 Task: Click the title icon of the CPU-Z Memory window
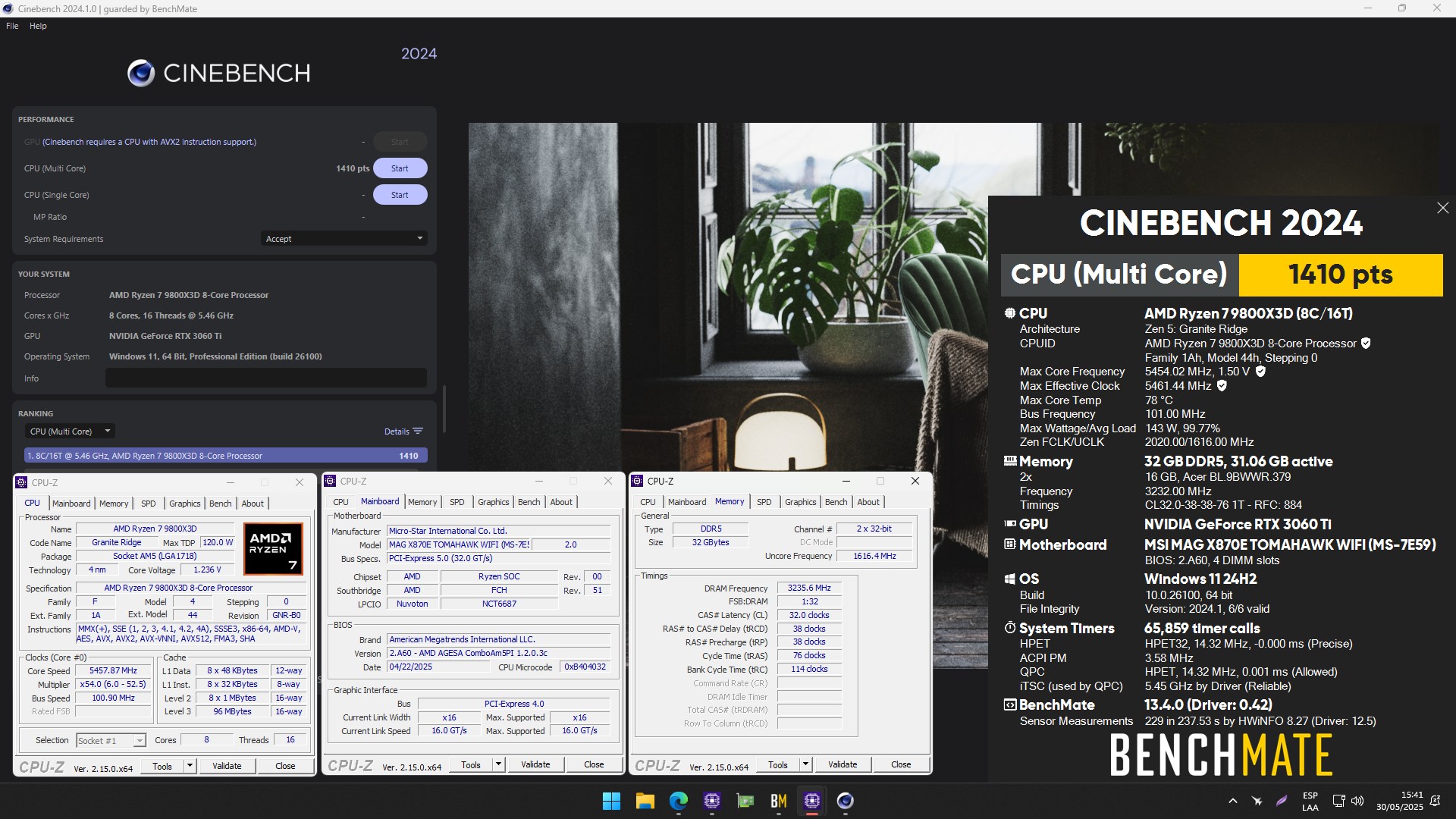click(x=638, y=481)
